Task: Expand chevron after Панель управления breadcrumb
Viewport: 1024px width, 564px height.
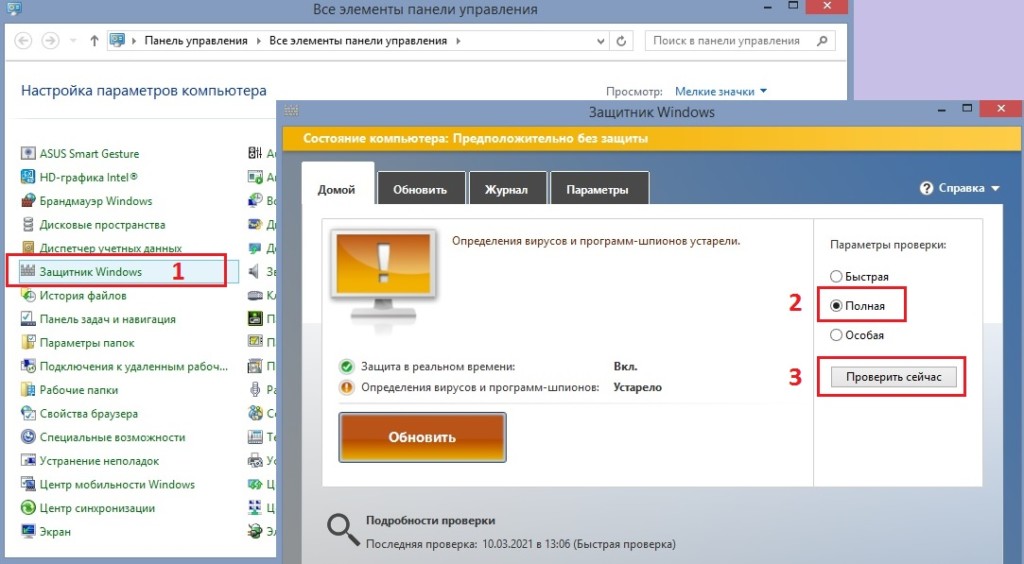Action: (x=259, y=40)
